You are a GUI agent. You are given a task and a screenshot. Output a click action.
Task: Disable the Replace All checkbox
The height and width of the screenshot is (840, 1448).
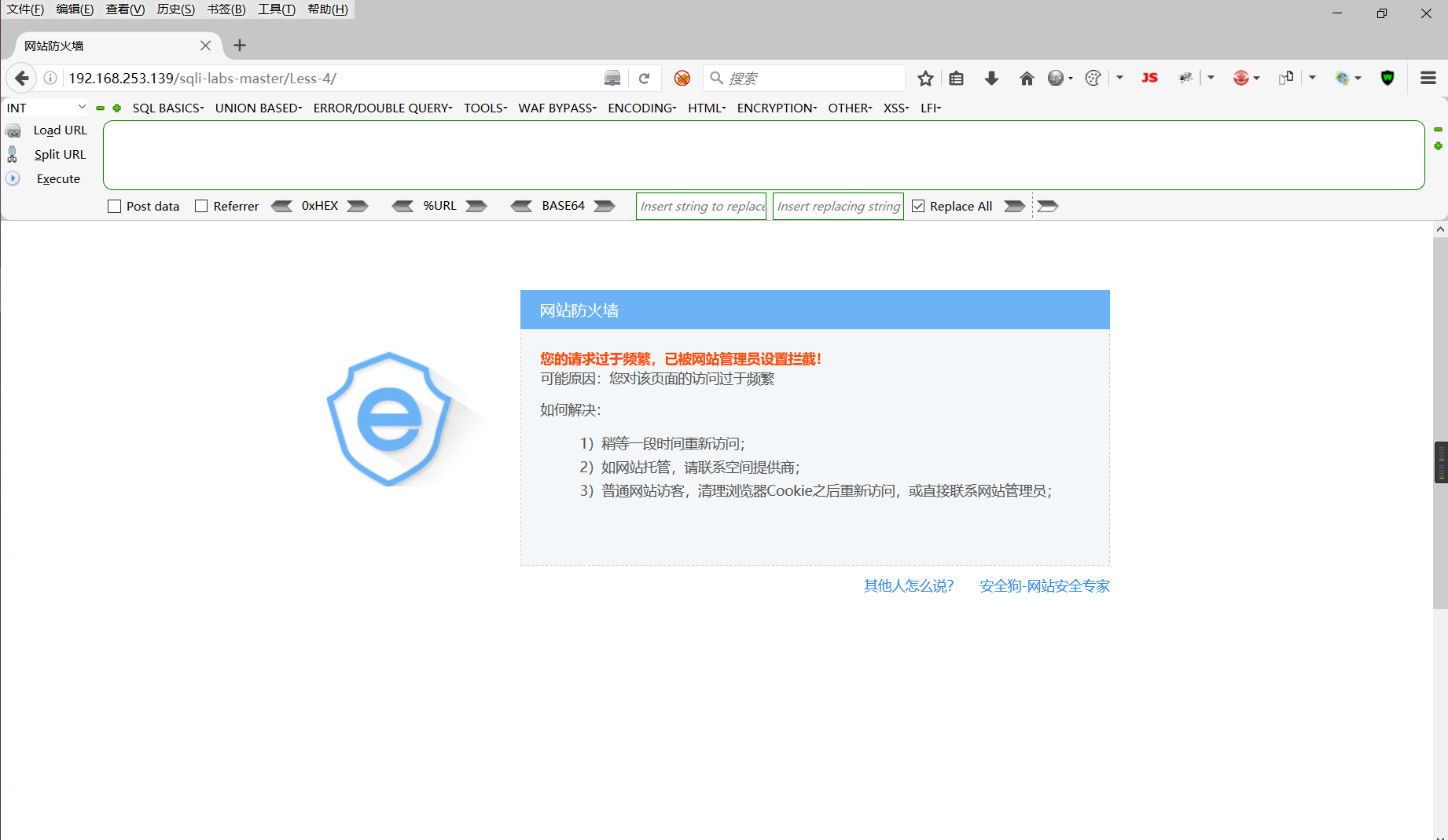point(918,206)
